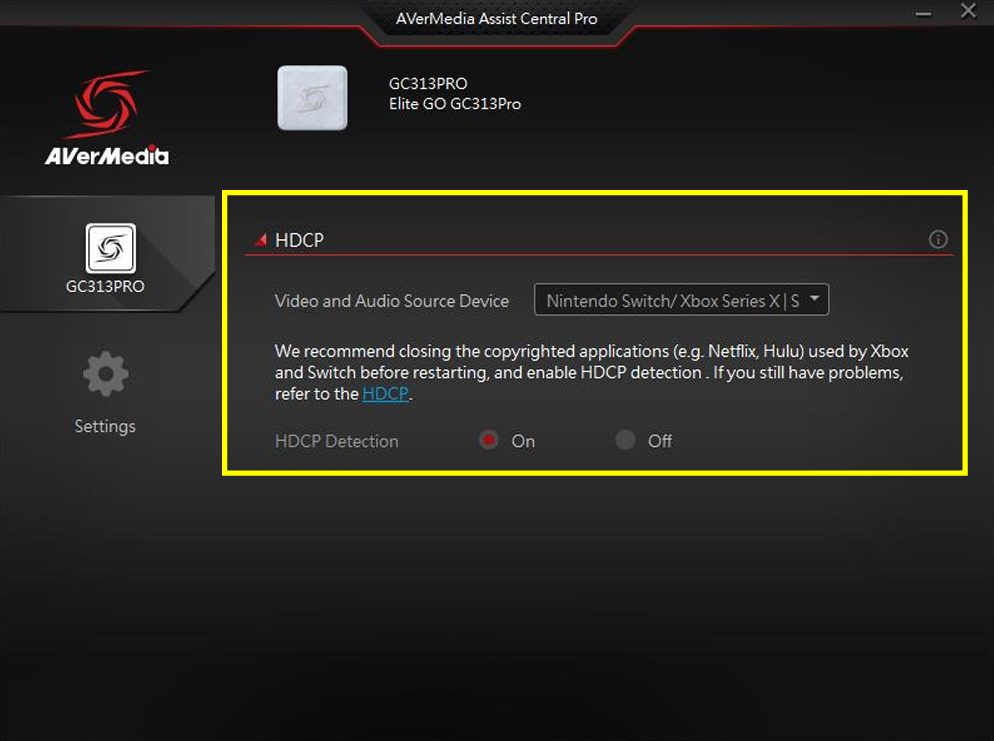The image size is (994, 741).
Task: Click the HDCP section heading
Action: click(299, 240)
